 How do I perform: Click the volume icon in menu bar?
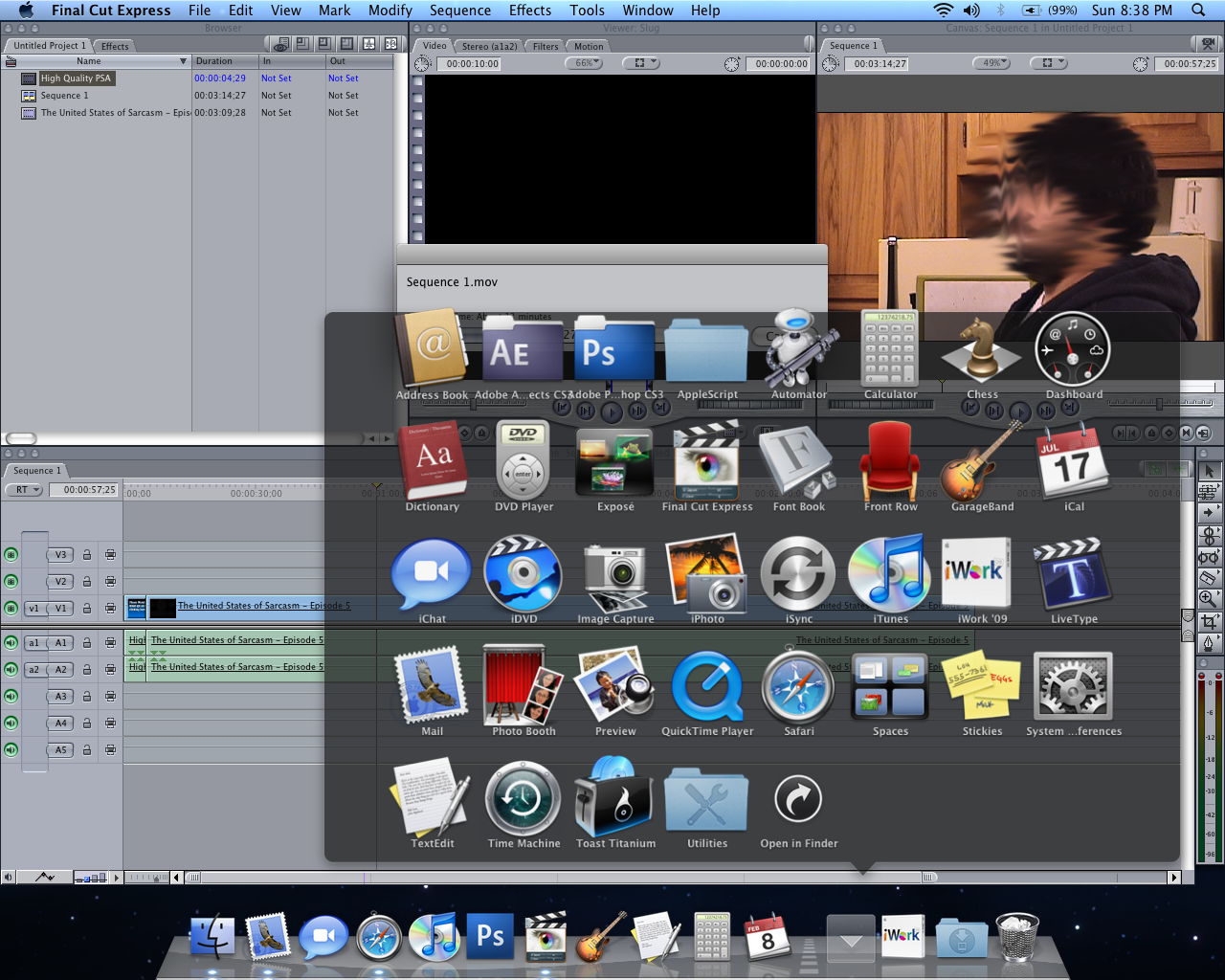(971, 11)
